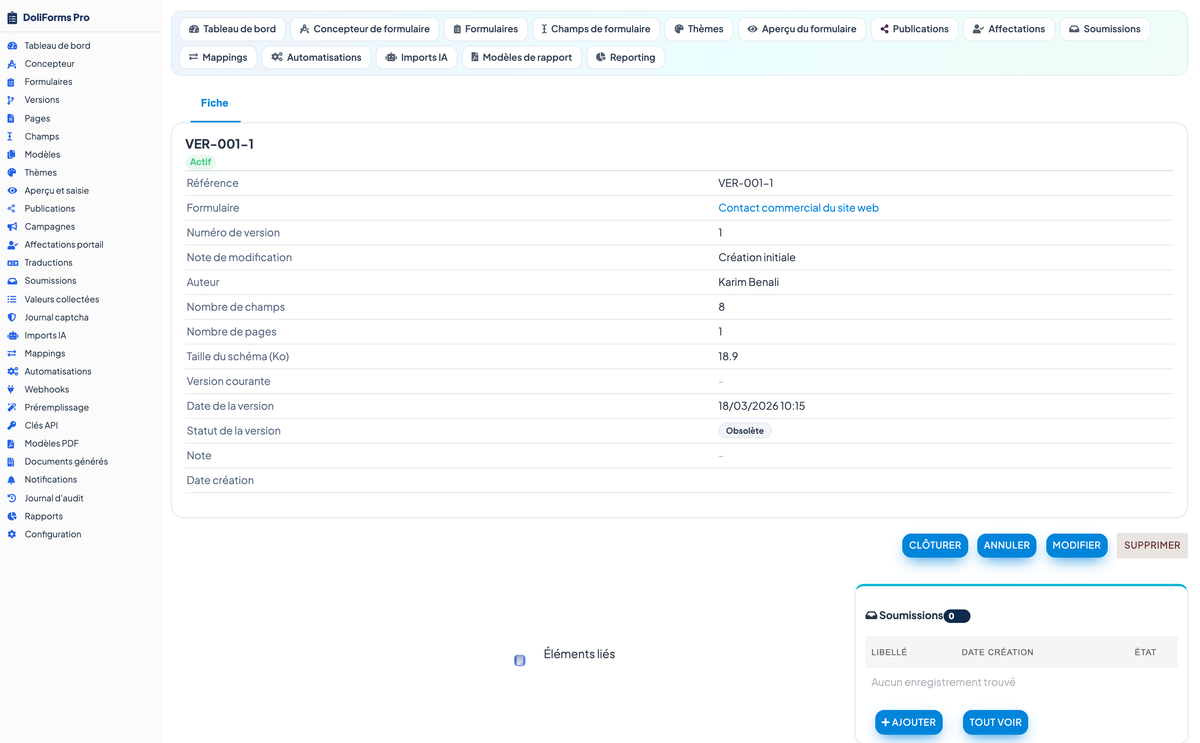Click the Publications share icon in sidebar
1200x743 pixels.
12,208
